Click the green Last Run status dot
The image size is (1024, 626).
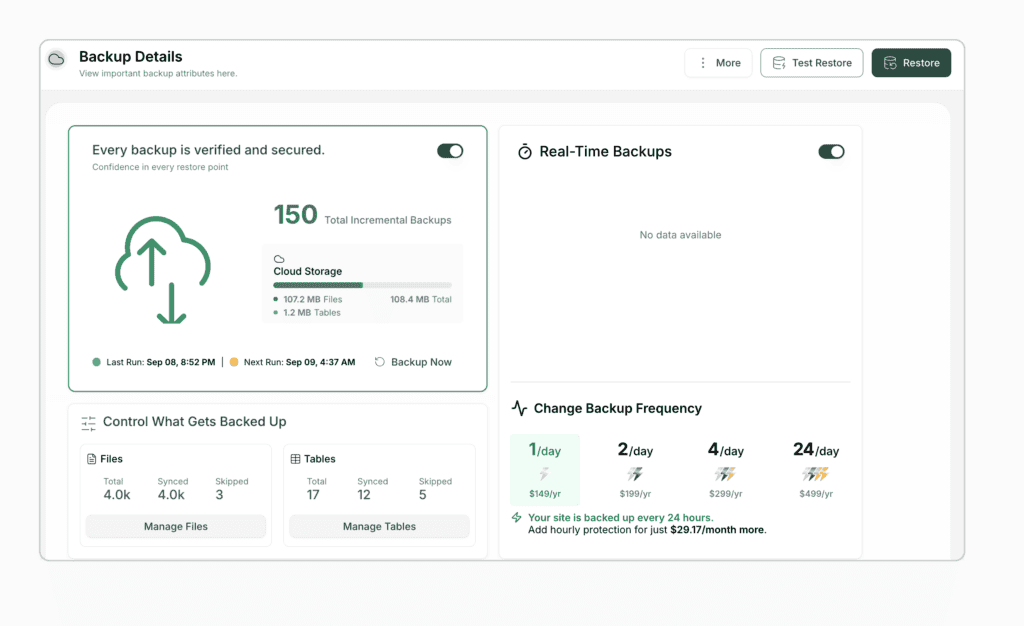point(97,362)
